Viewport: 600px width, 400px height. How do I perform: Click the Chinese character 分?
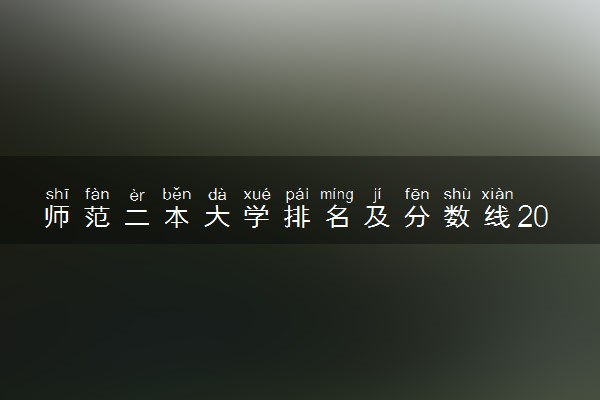417,217
